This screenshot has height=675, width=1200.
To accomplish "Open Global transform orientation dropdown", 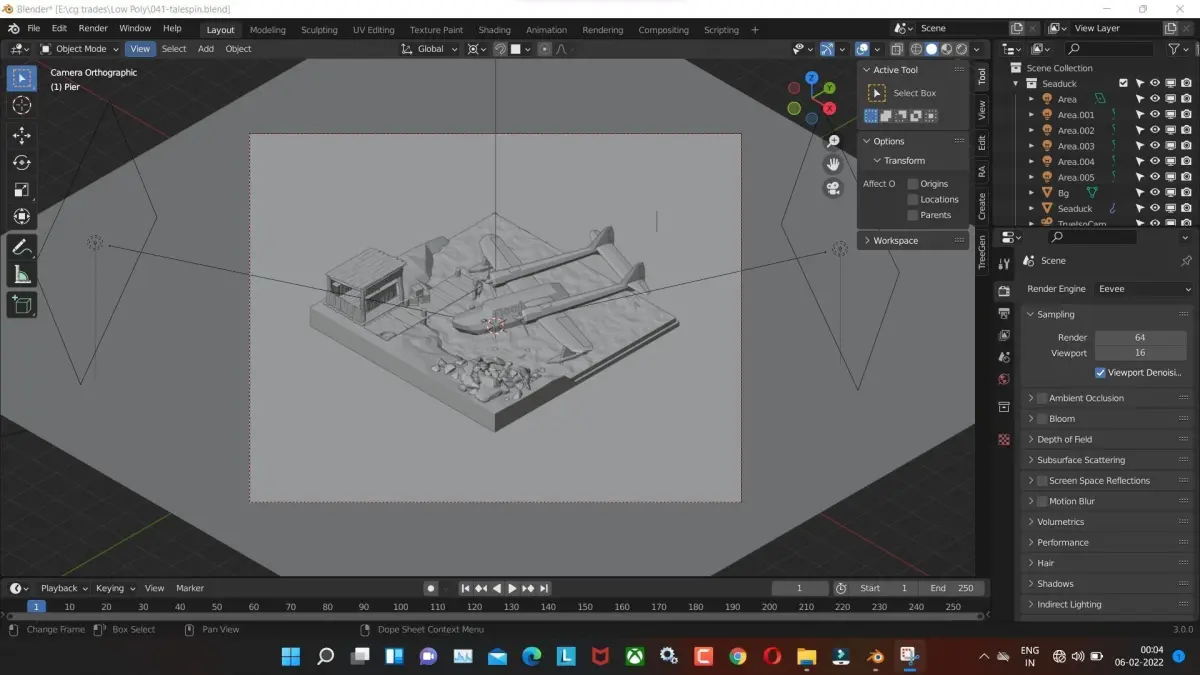I will point(430,49).
